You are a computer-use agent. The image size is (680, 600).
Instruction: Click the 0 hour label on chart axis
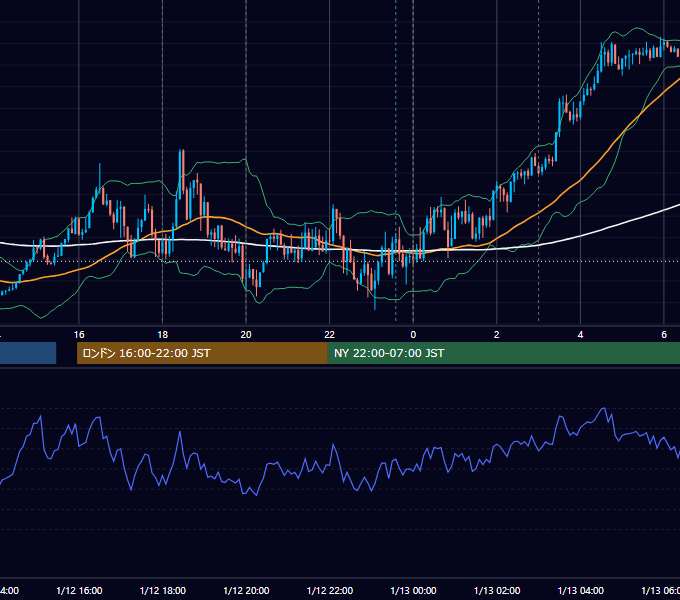pos(413,335)
